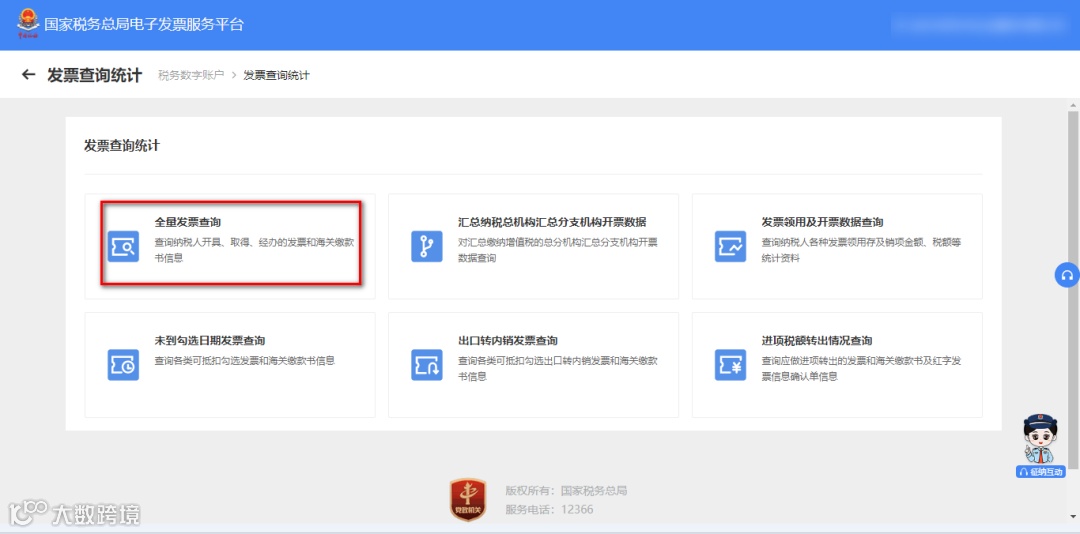
Task: Open 全量发票查询 card title
Action: (x=187, y=222)
